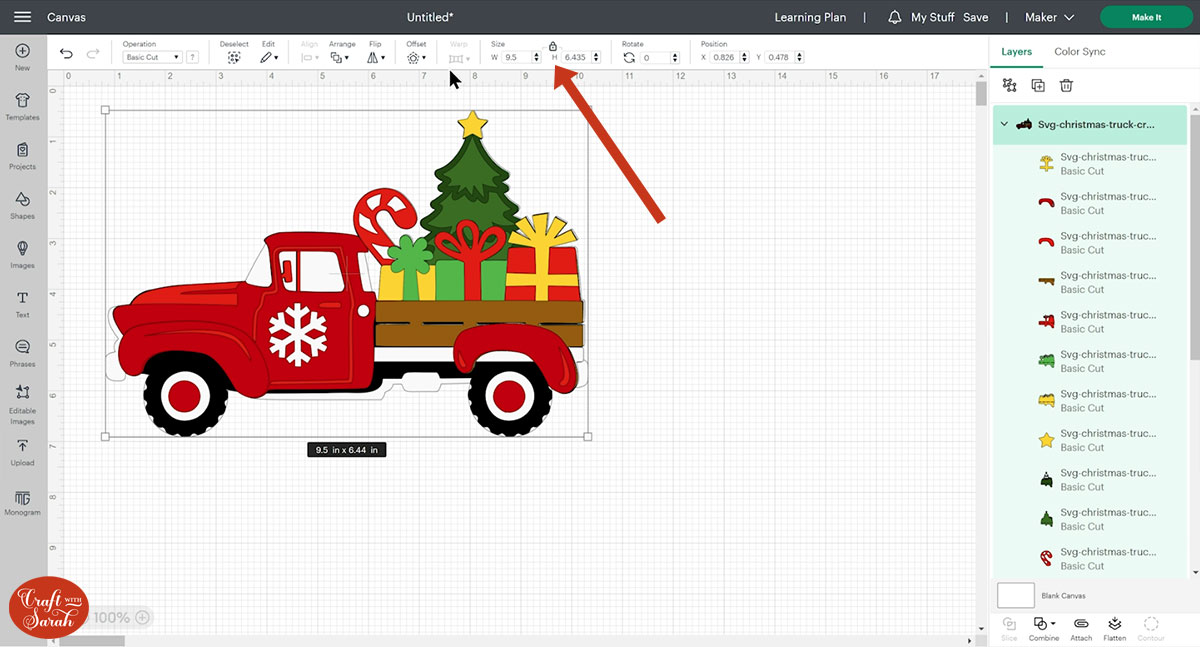Collapse the Svg-christmas-truck group
This screenshot has width=1200, height=647.
tap(1005, 124)
